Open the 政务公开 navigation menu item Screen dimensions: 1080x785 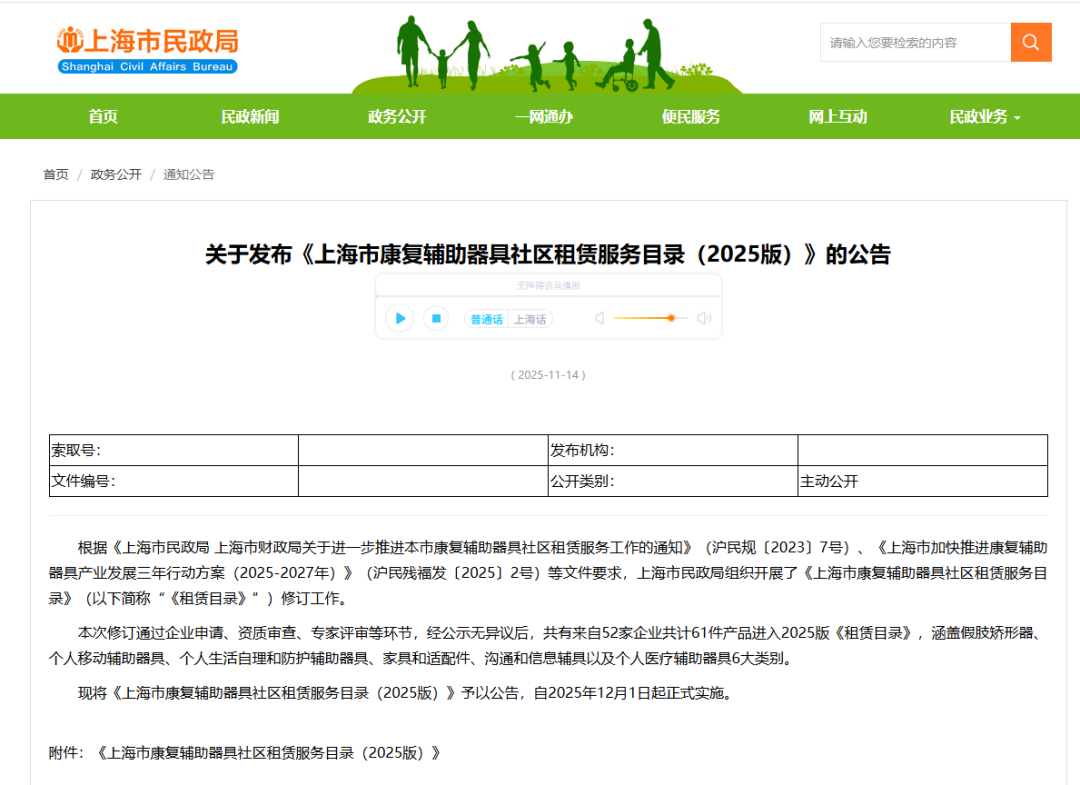(x=397, y=117)
